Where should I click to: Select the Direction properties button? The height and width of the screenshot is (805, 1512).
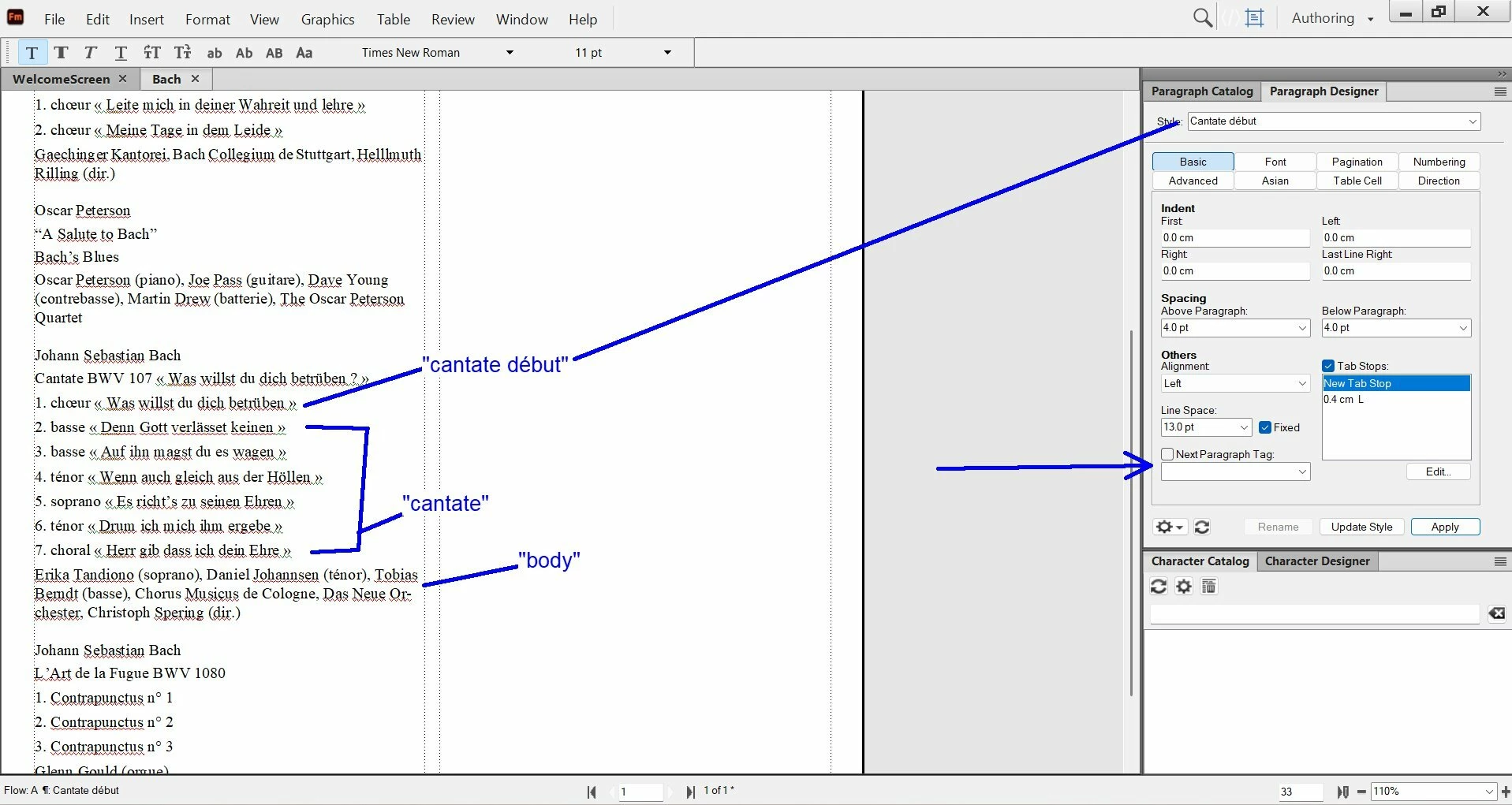[1439, 181]
